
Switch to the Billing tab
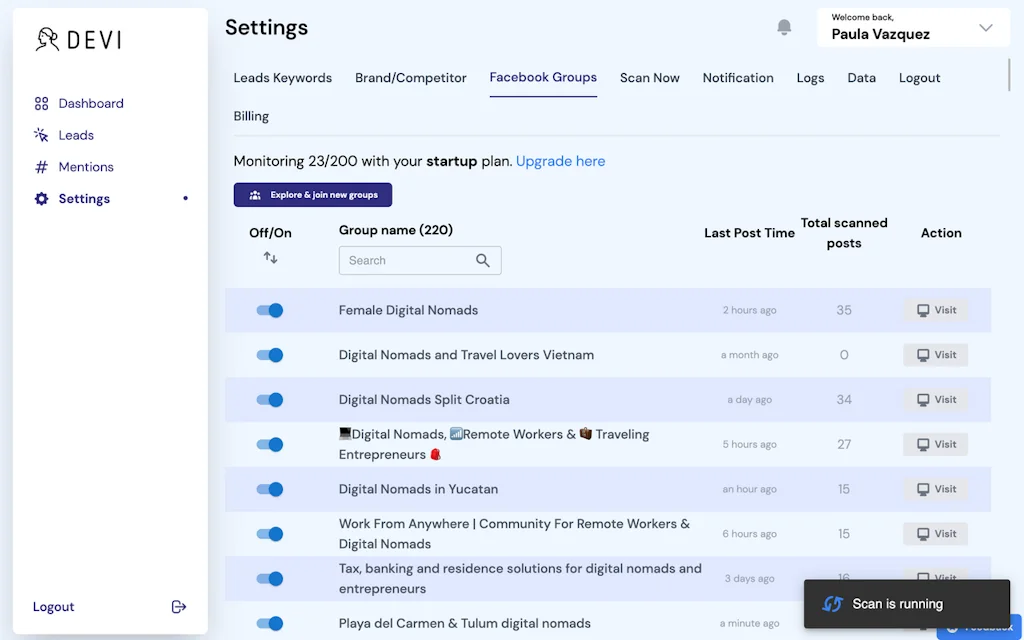click(250, 116)
